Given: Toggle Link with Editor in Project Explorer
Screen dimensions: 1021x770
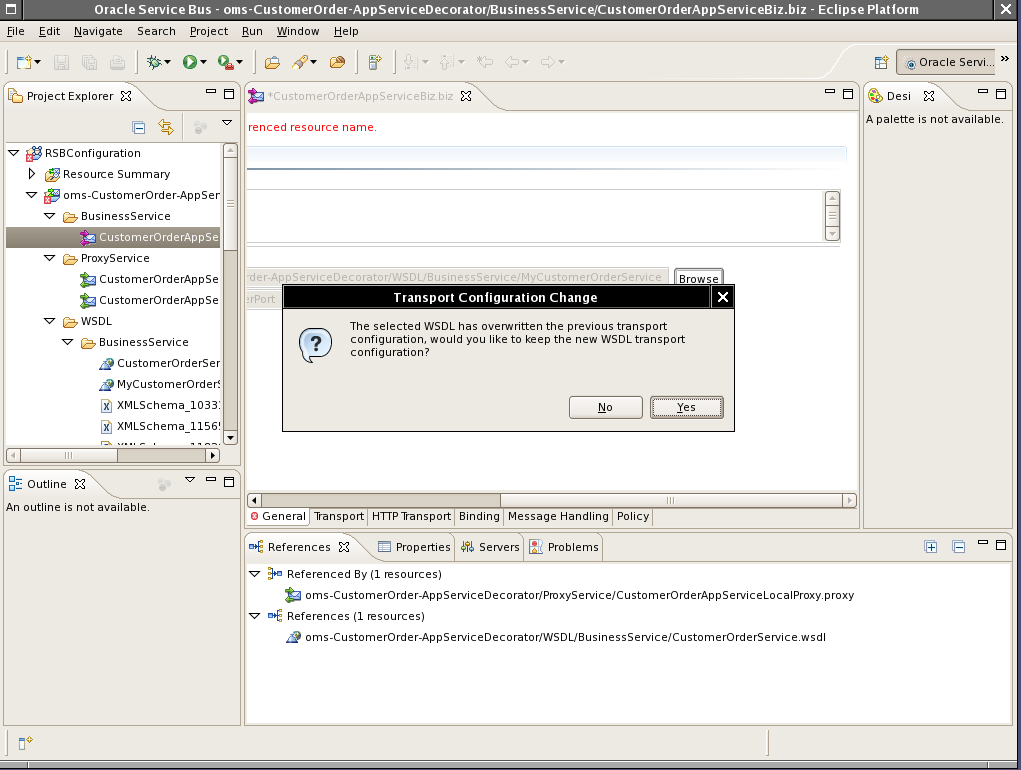Looking at the screenshot, I should pos(167,128).
